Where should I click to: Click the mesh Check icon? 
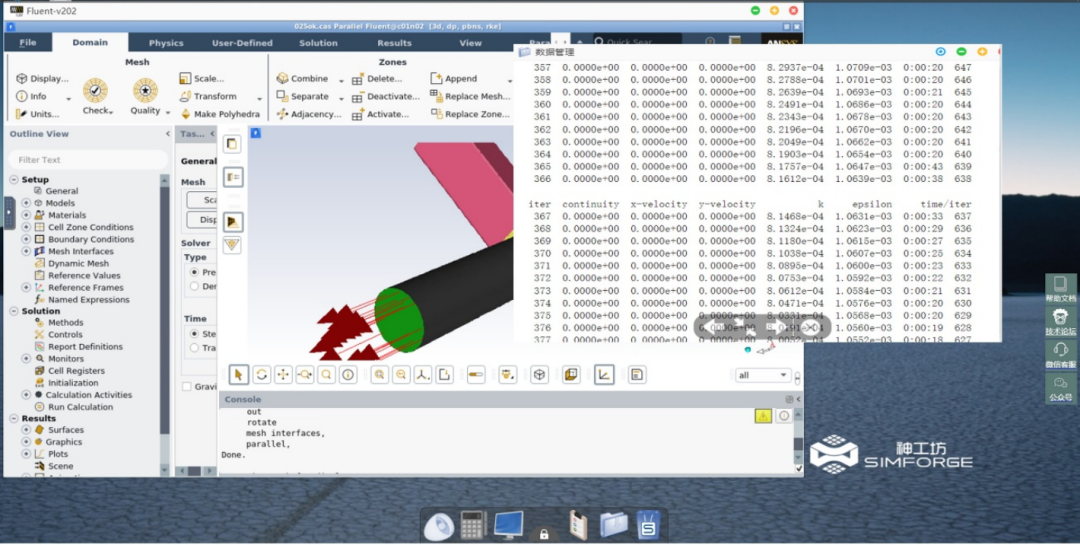pos(95,91)
